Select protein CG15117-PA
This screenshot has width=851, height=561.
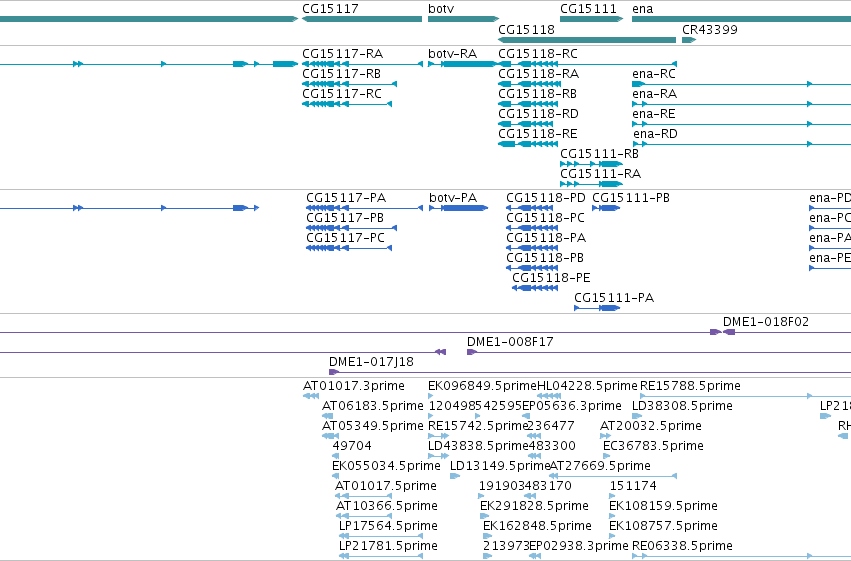pyautogui.click(x=346, y=198)
